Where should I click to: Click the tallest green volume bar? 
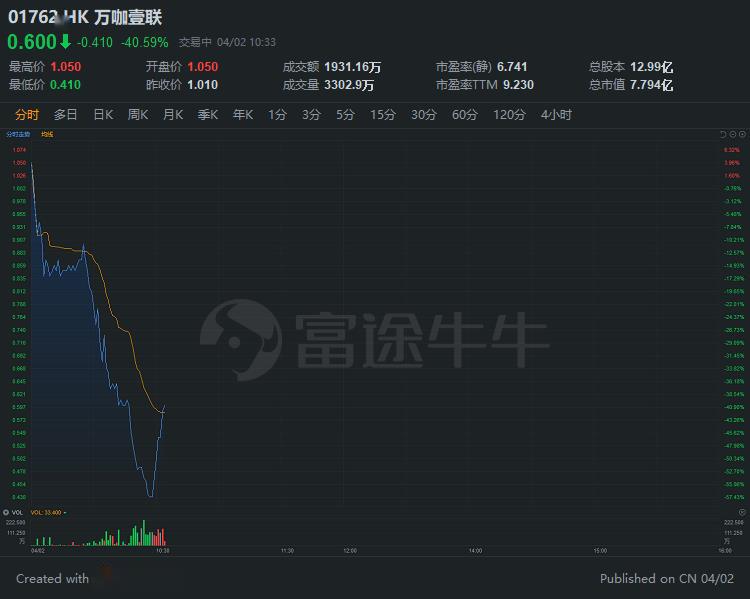(143, 533)
